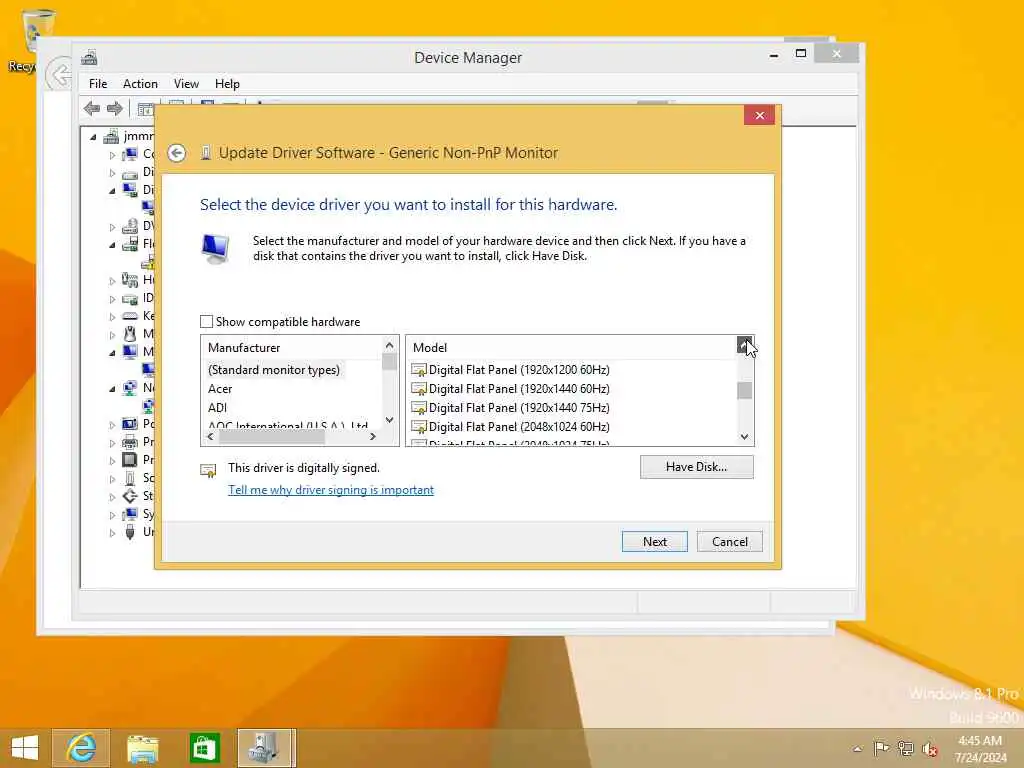1024x768 pixels.
Task: Click the Display adapters category icon
Action: click(x=130, y=190)
